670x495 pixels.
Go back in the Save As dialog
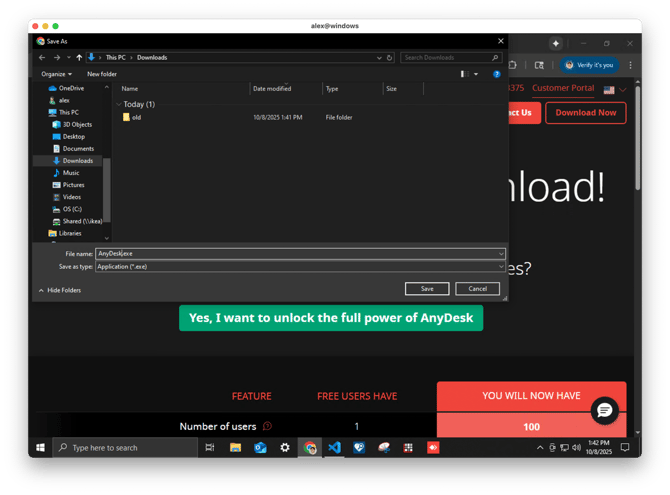coord(42,57)
